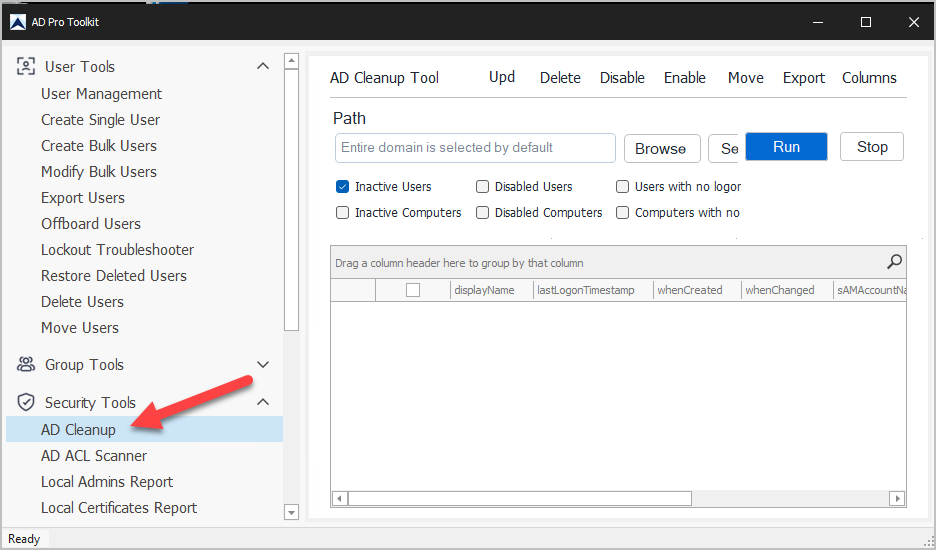Click the sAMAccountName column header
Image resolution: width=936 pixels, height=550 pixels.
pyautogui.click(x=870, y=290)
